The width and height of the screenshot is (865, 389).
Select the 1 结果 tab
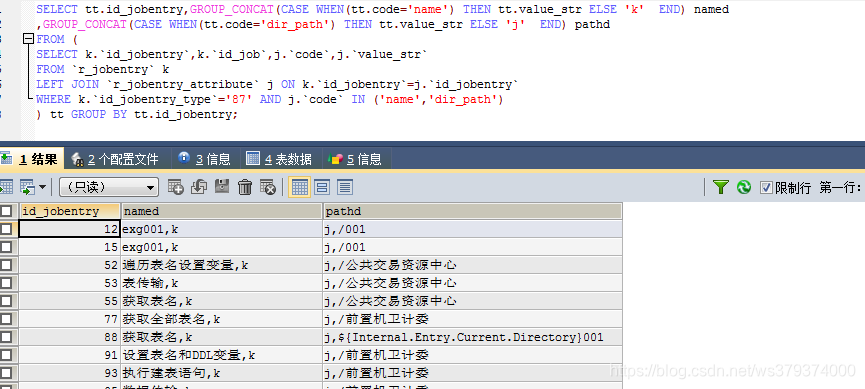pos(32,159)
